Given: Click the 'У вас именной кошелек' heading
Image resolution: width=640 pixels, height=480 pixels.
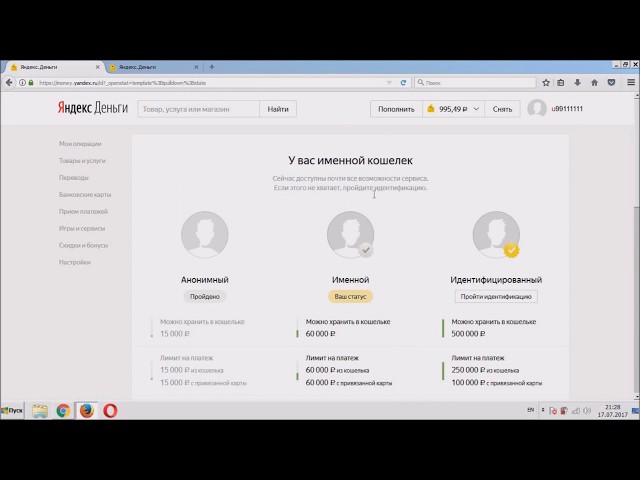Looking at the screenshot, I should (350, 160).
